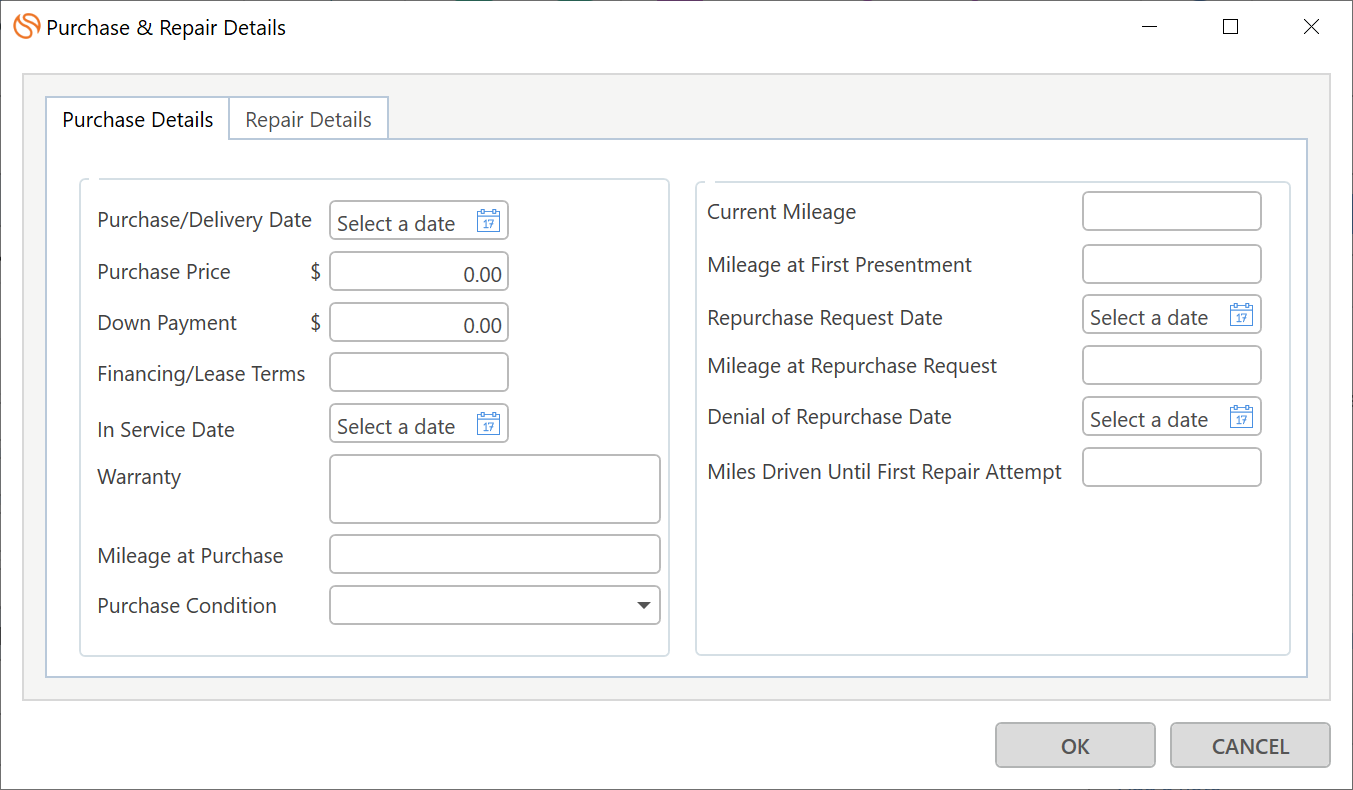The image size is (1353, 790).
Task: Close the Purchase & Repair Details window
Action: click(x=1311, y=27)
